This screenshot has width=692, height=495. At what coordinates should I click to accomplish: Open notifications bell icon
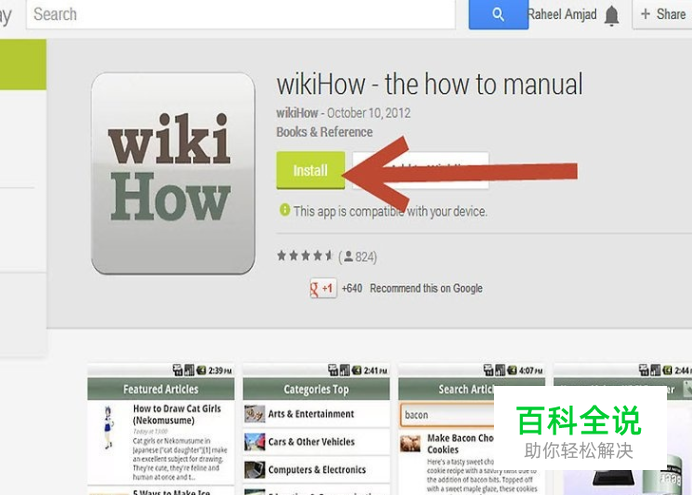click(612, 16)
